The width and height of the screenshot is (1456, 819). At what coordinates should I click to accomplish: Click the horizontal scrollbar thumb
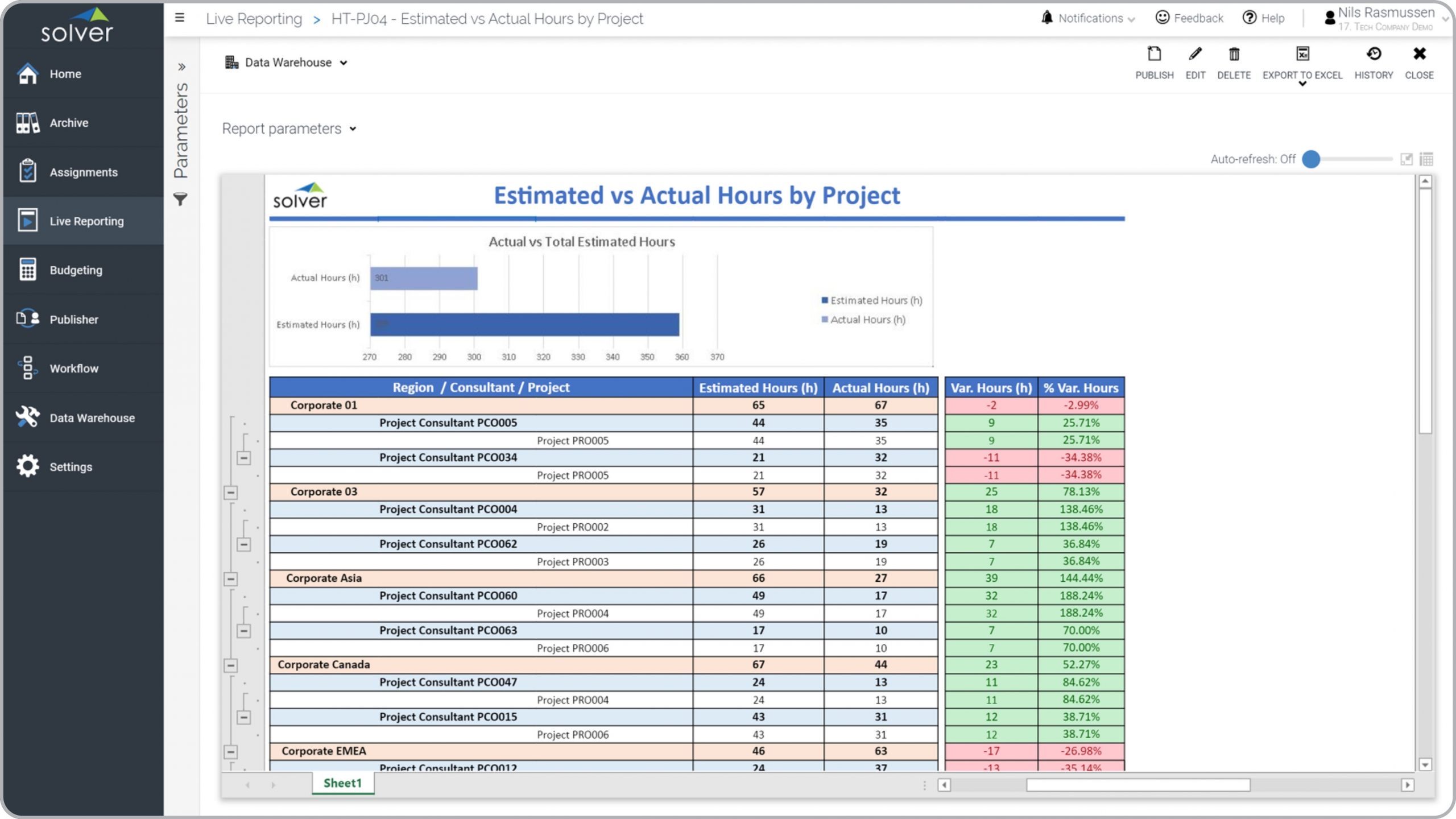tap(1137, 785)
